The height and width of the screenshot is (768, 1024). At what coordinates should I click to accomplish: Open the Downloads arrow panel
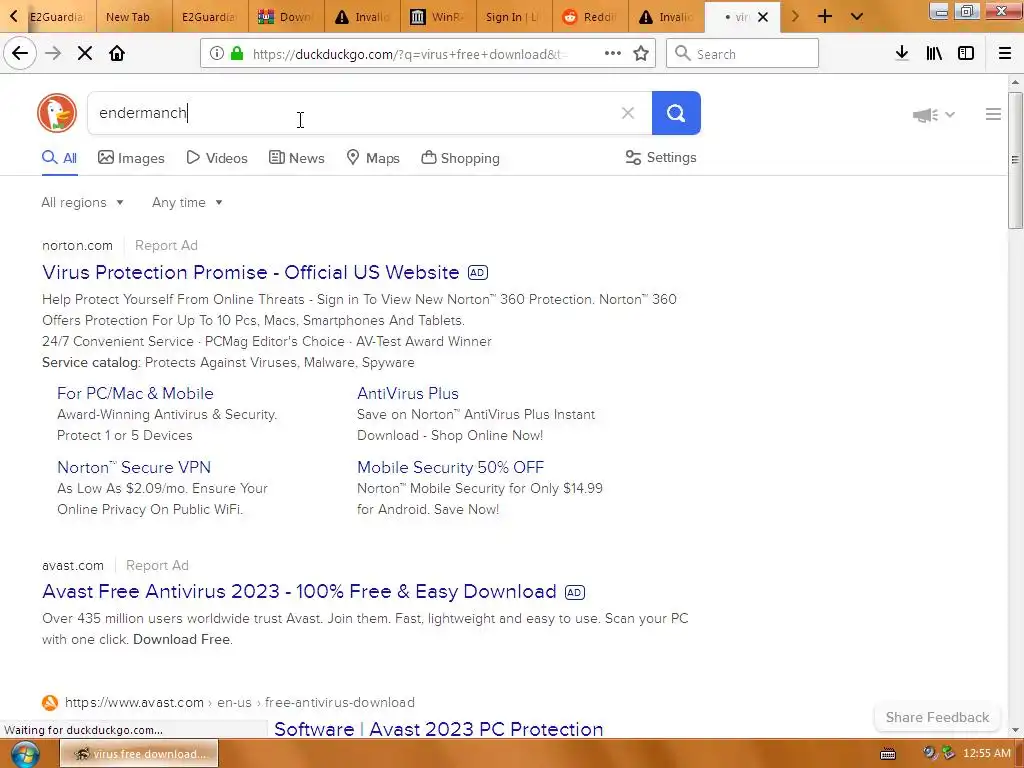(902, 54)
